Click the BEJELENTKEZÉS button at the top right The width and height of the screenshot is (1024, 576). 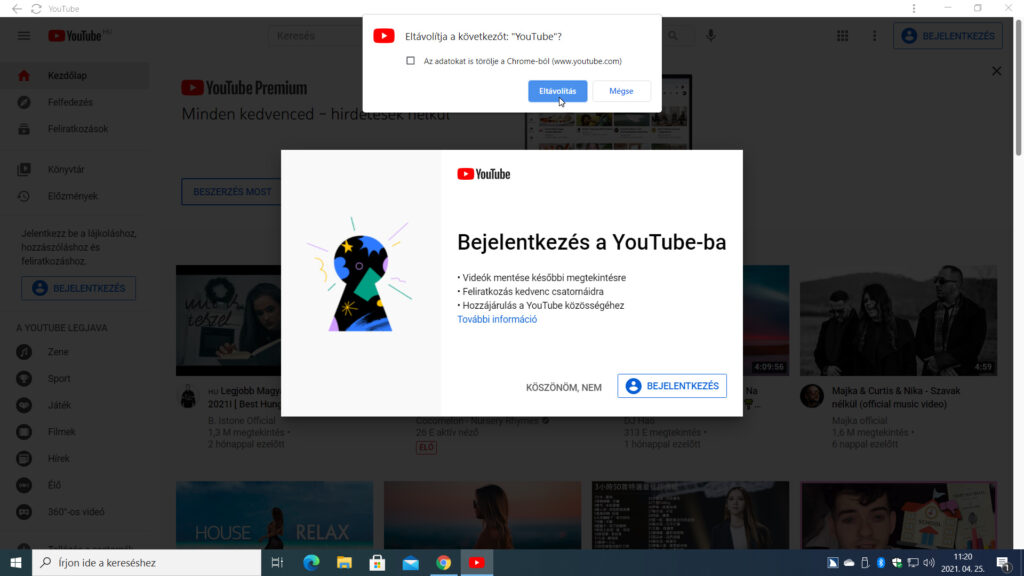click(x=948, y=36)
